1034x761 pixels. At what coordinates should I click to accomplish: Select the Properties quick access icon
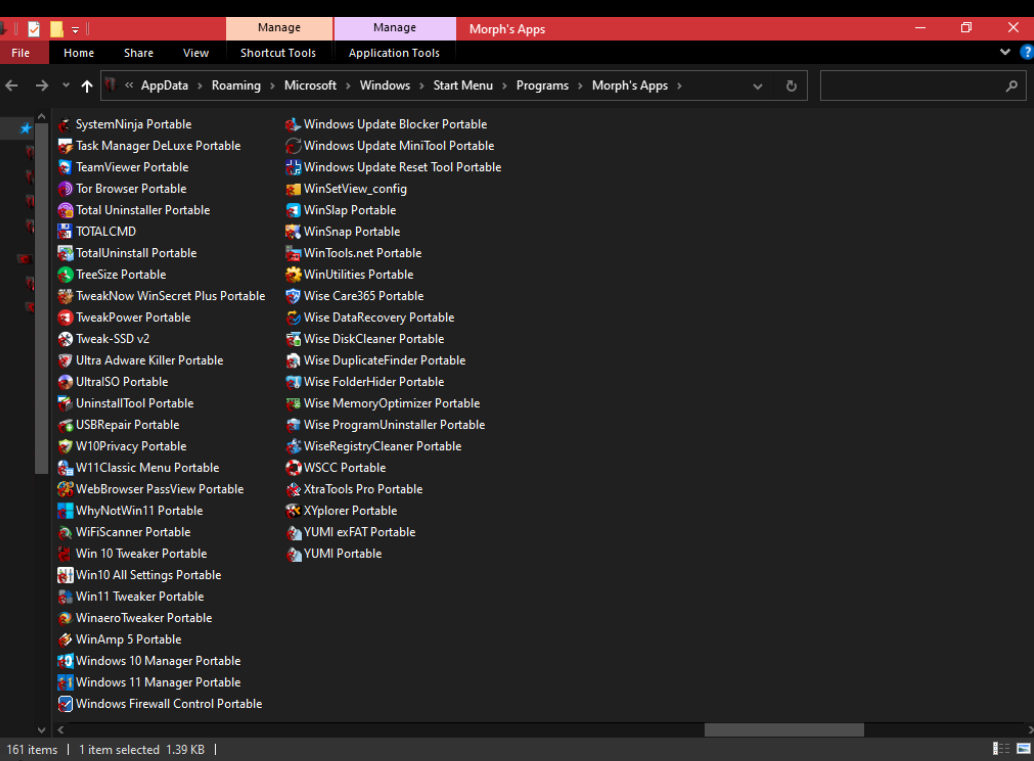tap(34, 29)
